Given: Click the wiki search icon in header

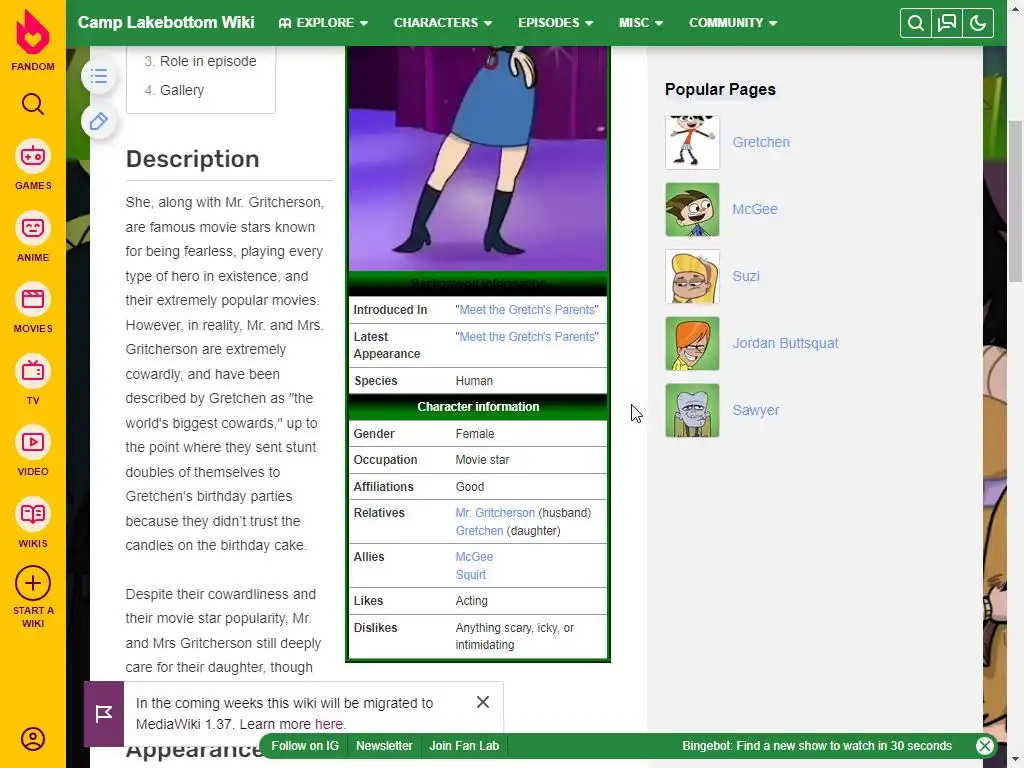Looking at the screenshot, I should [916, 23].
